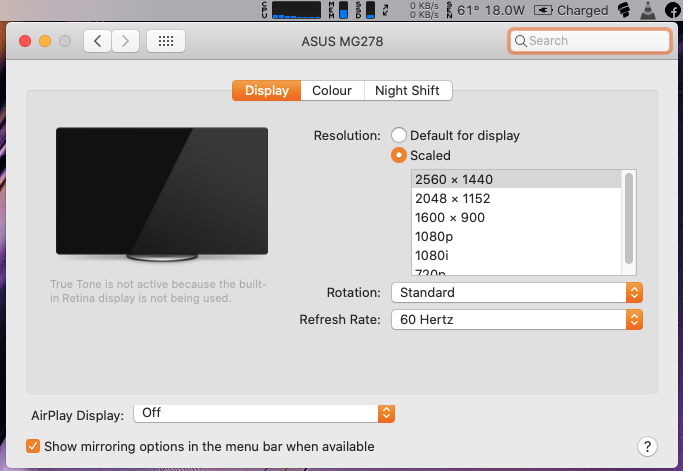This screenshot has width=683, height=471.
Task: Switch to the Night Shift tab
Action: pos(407,91)
